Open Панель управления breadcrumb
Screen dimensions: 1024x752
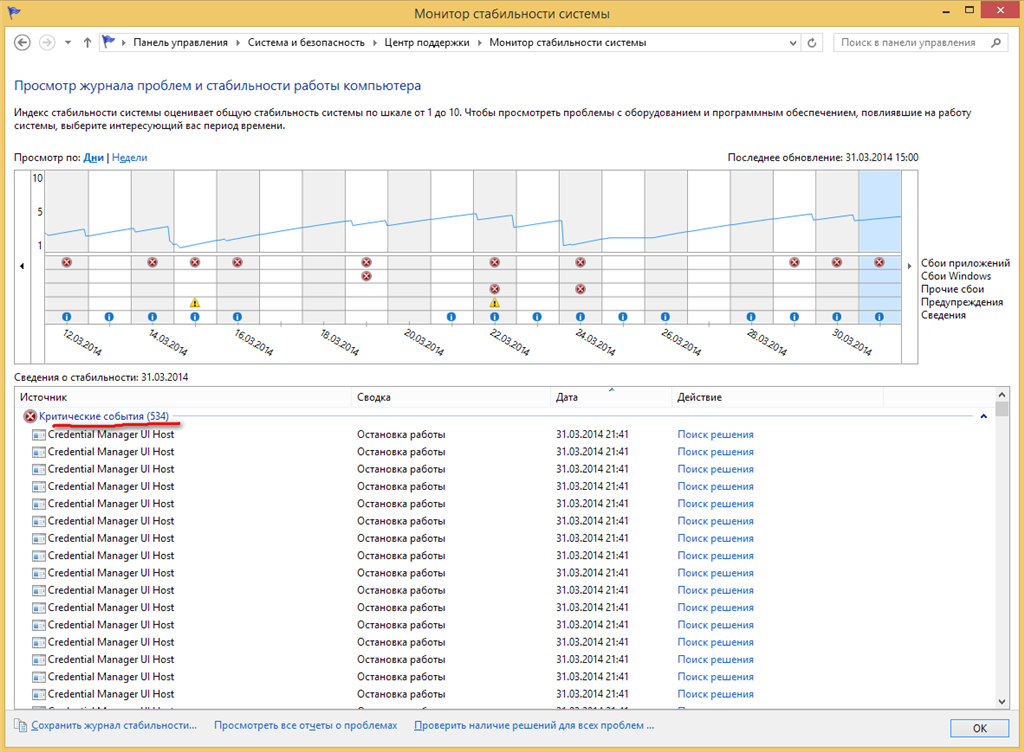click(180, 42)
